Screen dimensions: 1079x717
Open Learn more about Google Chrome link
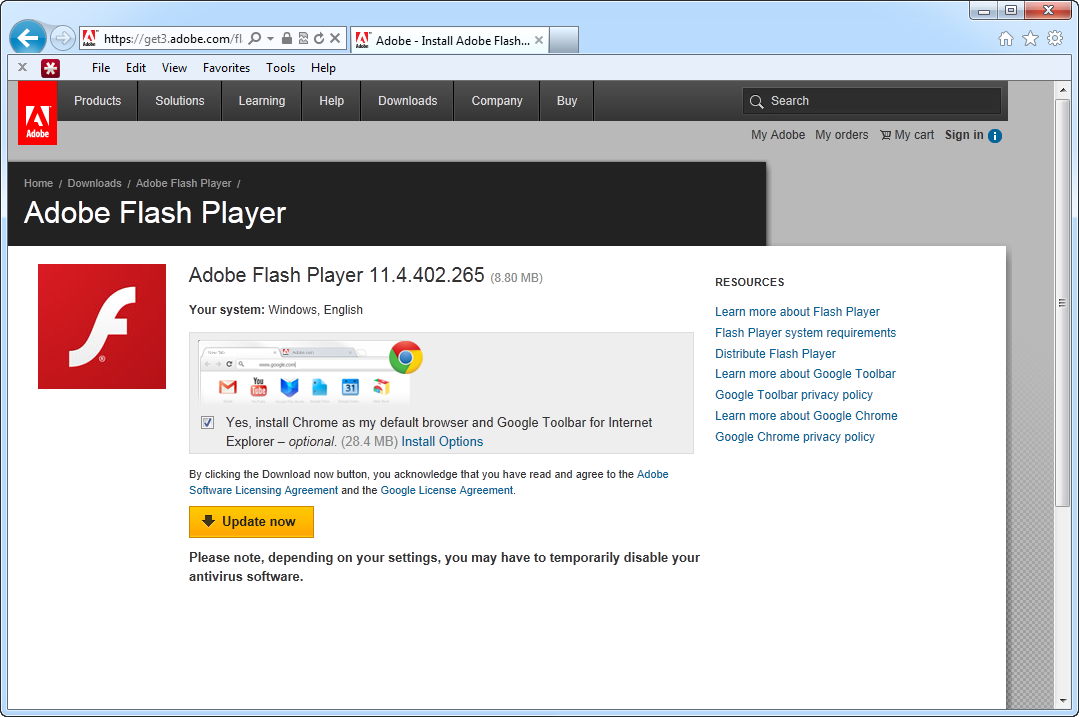[806, 416]
